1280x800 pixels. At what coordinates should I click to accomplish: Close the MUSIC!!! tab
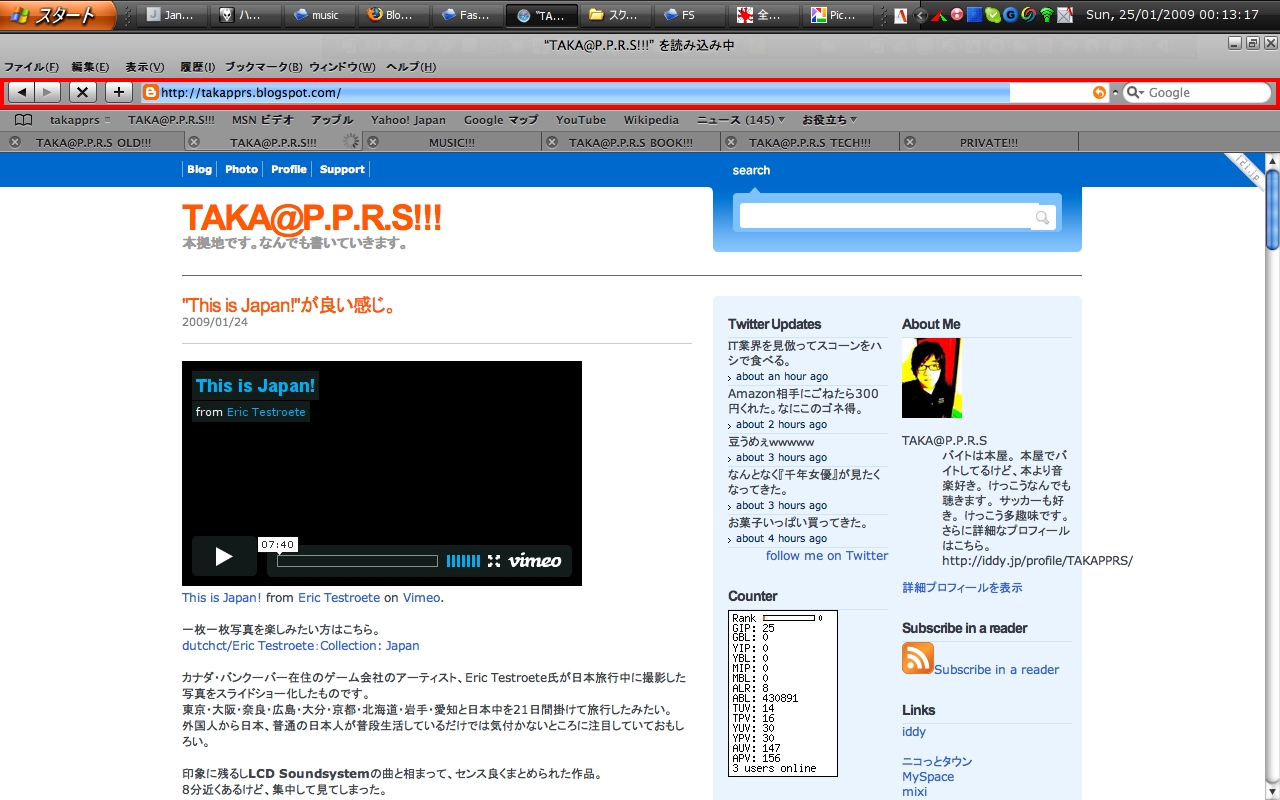point(373,142)
